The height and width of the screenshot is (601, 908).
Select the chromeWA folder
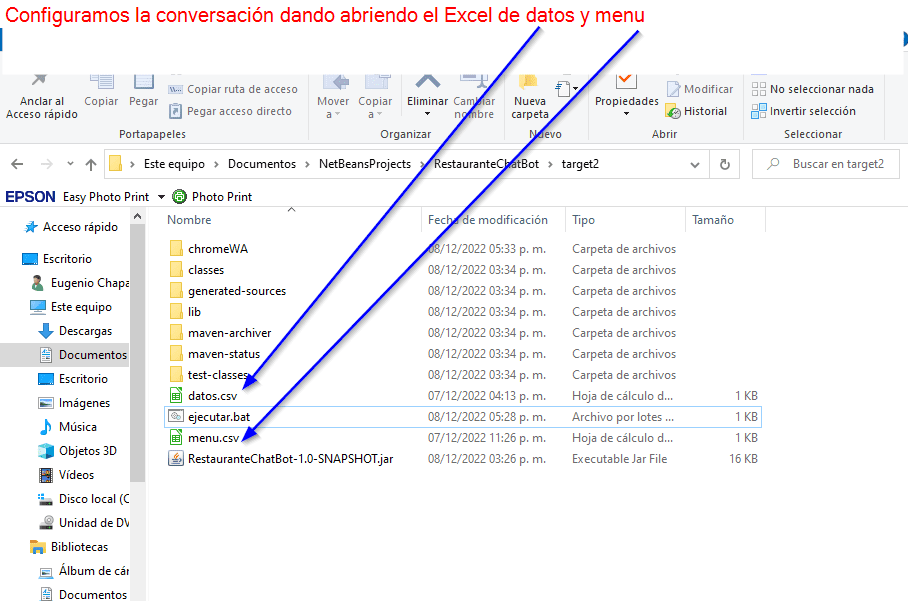click(218, 249)
